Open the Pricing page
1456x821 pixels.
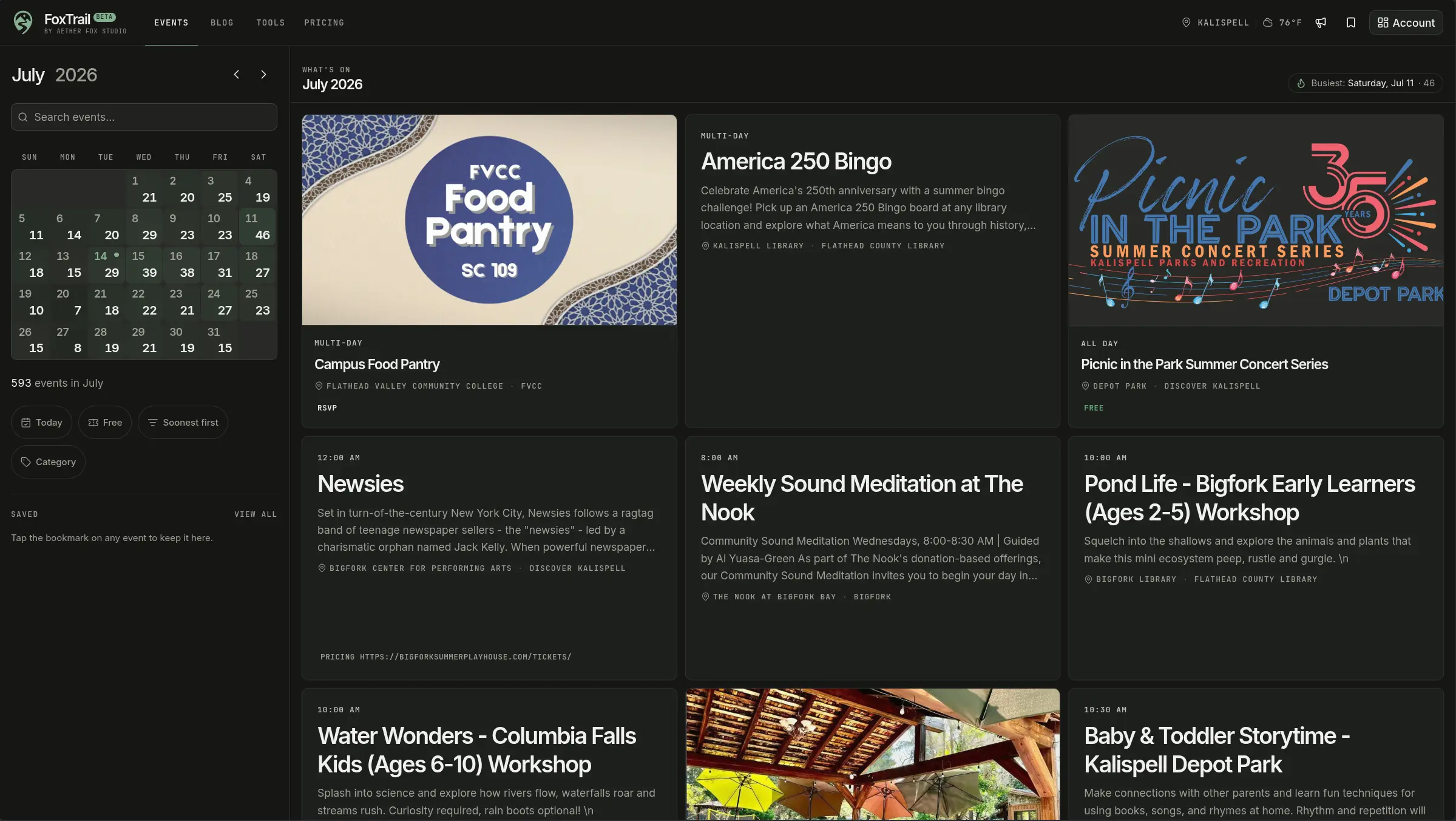click(324, 22)
